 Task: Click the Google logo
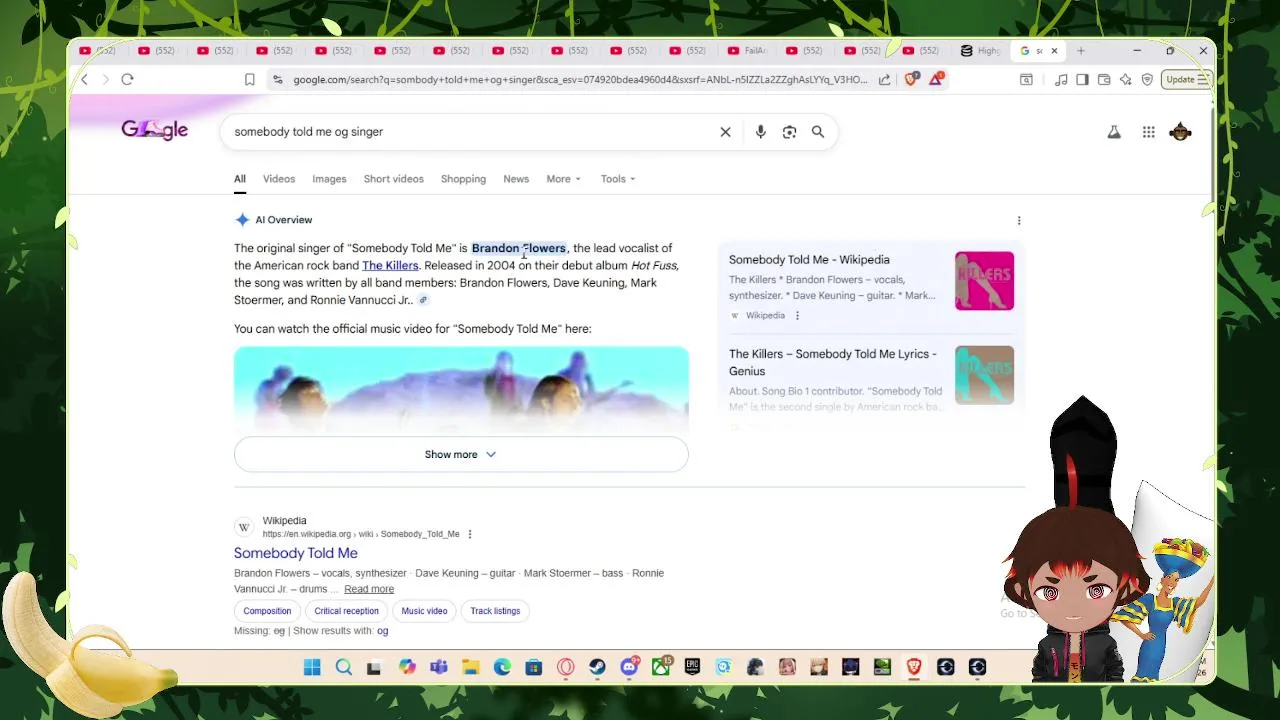click(154, 130)
